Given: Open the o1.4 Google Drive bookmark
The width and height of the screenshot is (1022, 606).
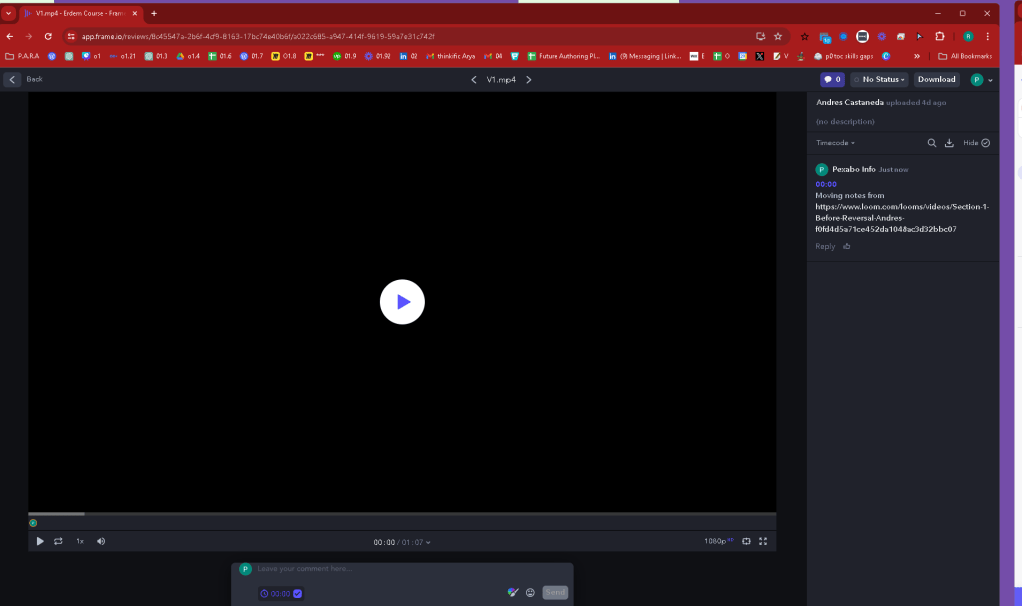Looking at the screenshot, I should click(x=188, y=56).
